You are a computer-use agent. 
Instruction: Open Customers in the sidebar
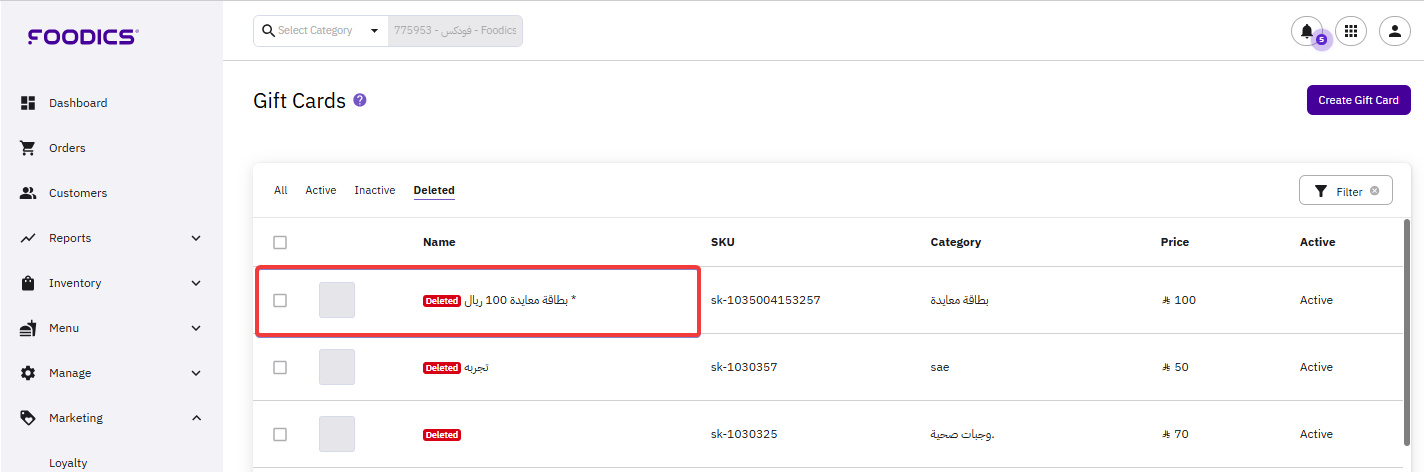point(77,193)
